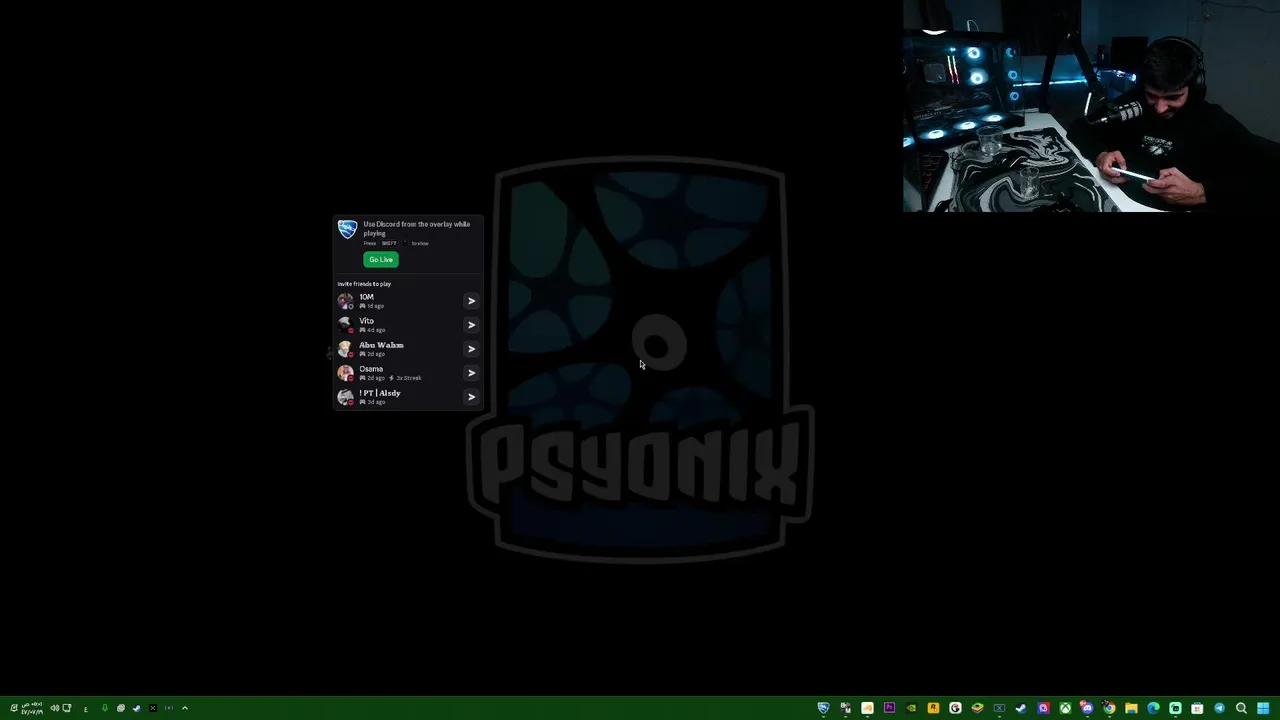Open the volume control in the system tray
The height and width of the screenshot is (720, 1280).
click(55, 708)
